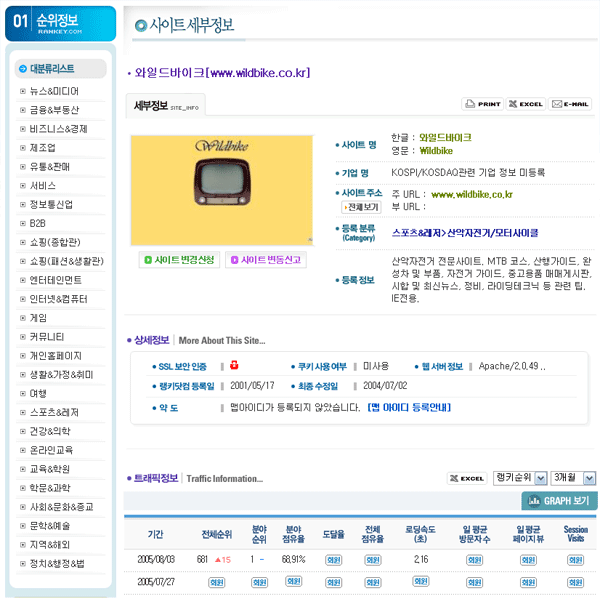Viewport: 600px width, 599px height.
Task: Open 제조업 category
Action: pos(42,148)
